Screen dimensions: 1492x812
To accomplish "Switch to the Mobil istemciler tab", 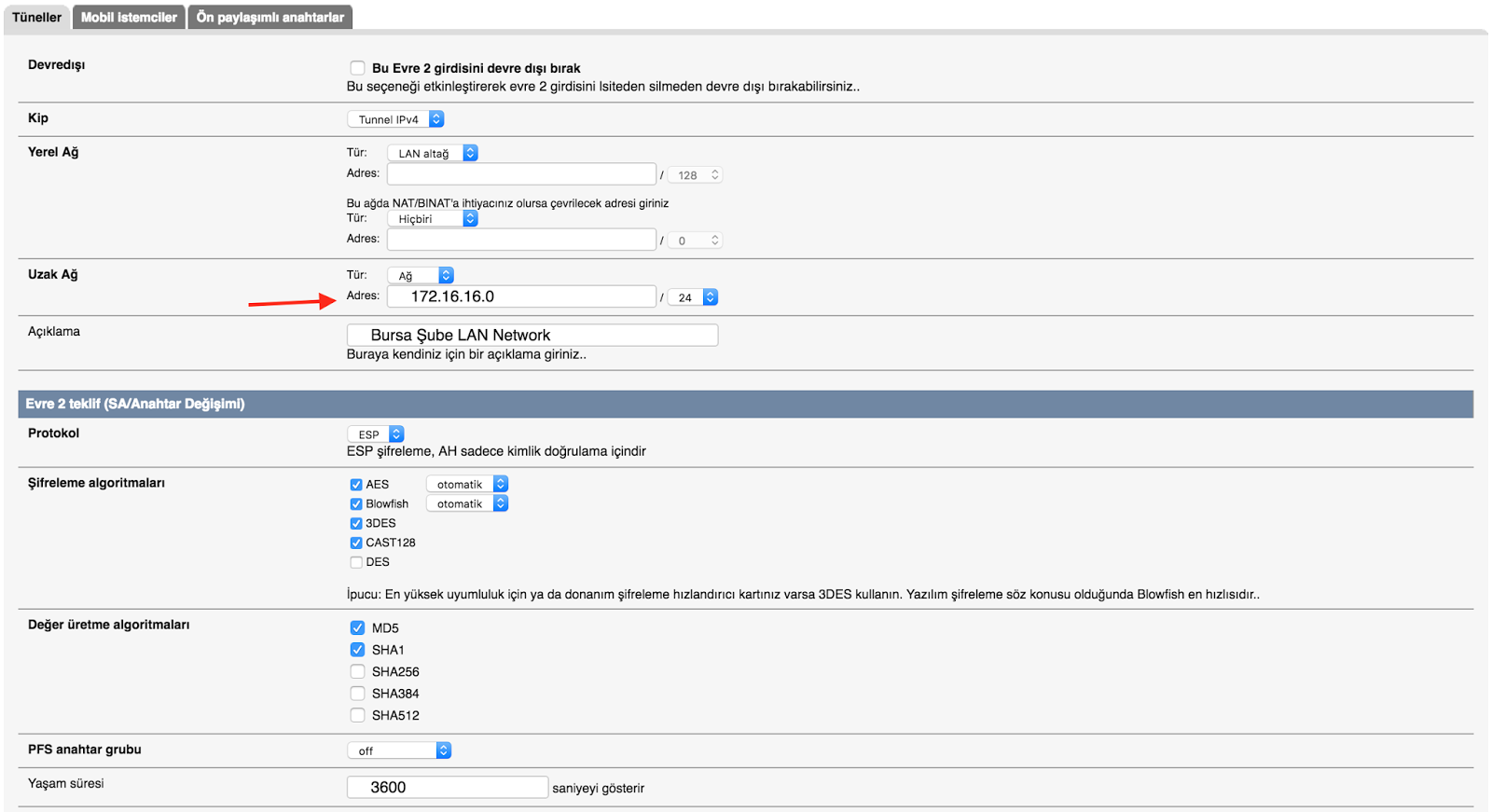I will point(129,17).
